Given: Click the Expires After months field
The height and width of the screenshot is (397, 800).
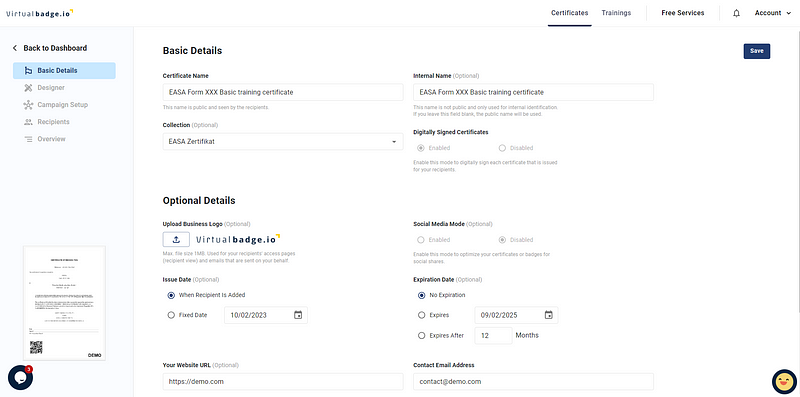Looking at the screenshot, I should tap(493, 335).
